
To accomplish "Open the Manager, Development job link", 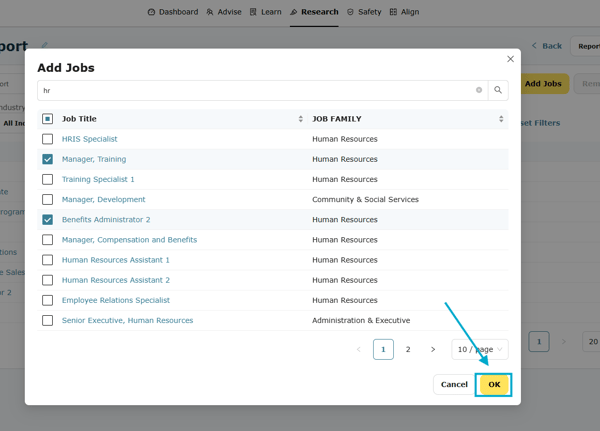I will tap(104, 199).
